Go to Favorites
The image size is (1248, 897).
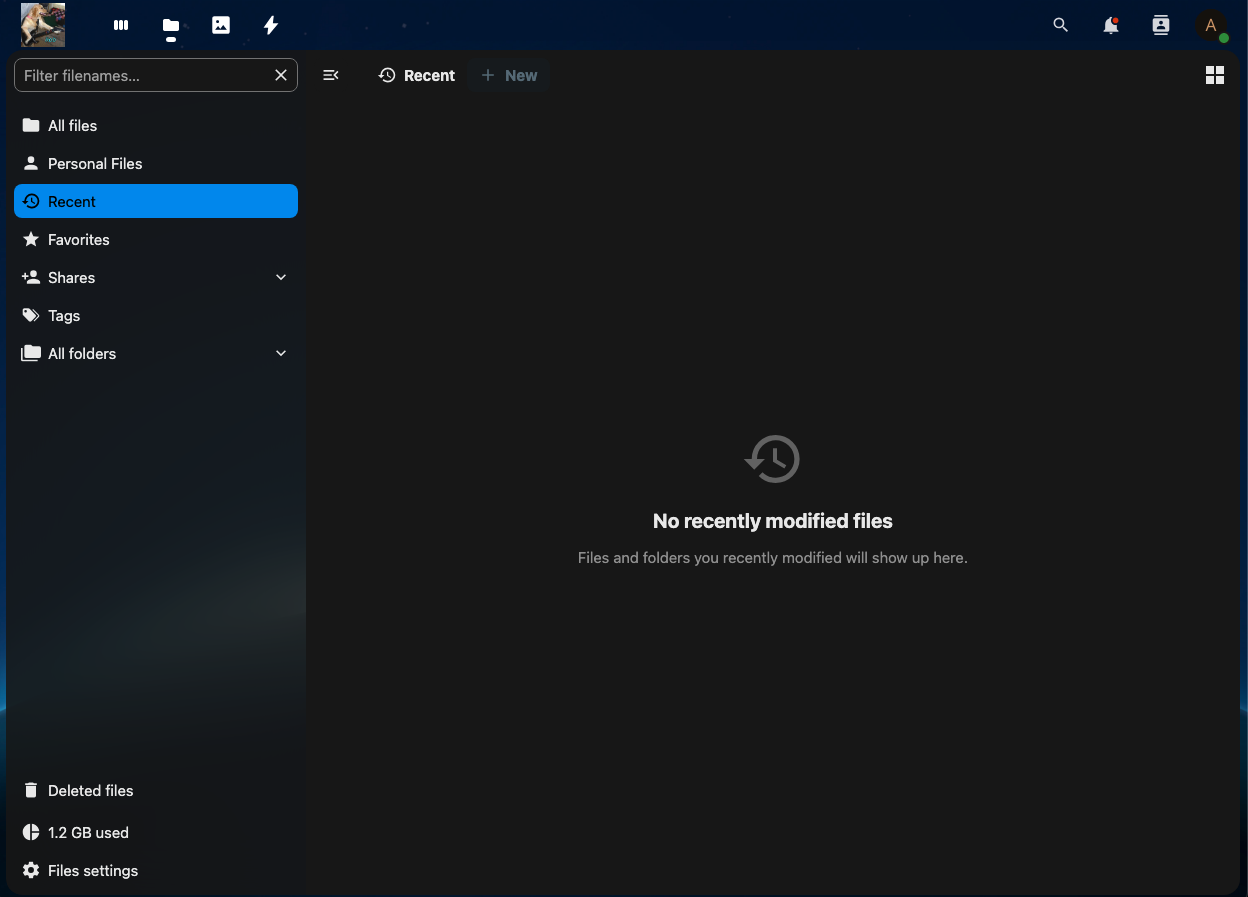click(79, 239)
